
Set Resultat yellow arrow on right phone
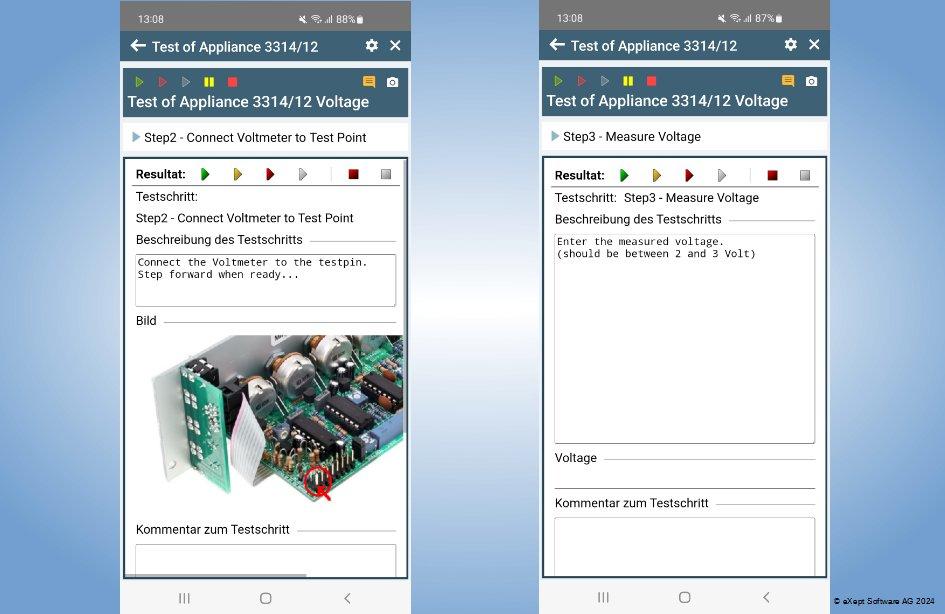(x=656, y=175)
